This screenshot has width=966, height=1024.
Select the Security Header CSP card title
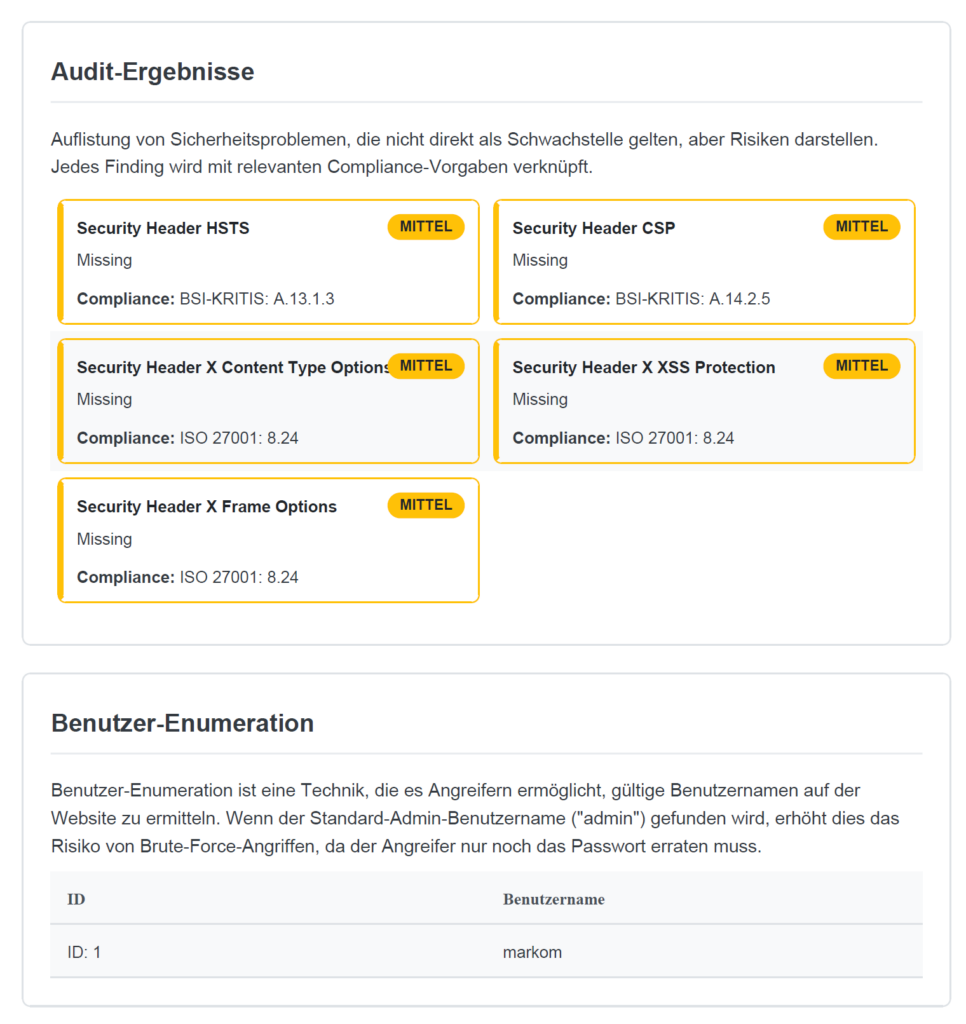pyautogui.click(x=593, y=228)
